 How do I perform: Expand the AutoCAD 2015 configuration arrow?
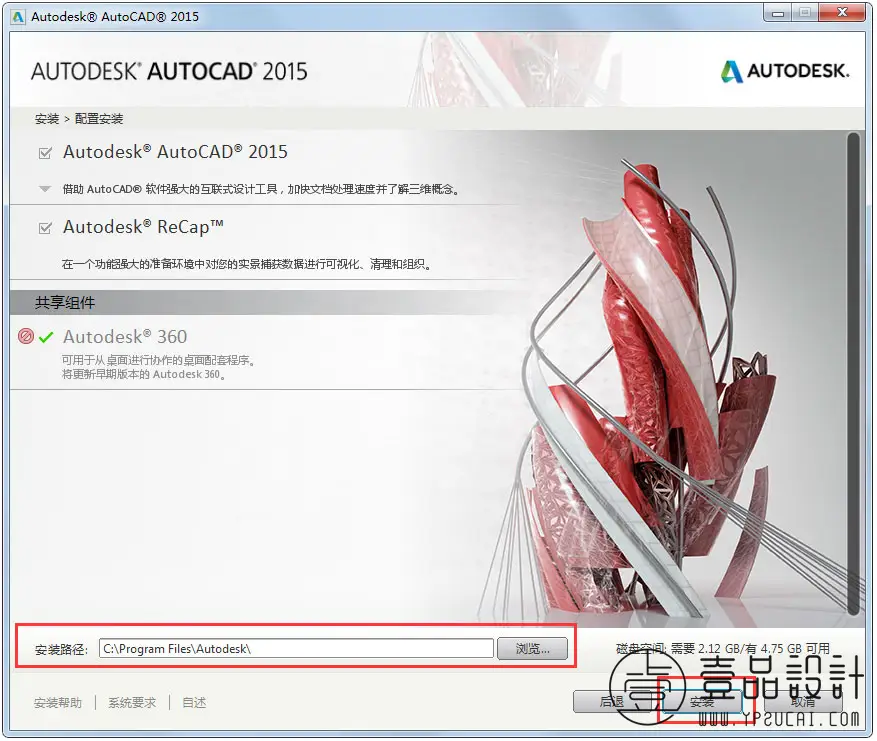click(45, 189)
